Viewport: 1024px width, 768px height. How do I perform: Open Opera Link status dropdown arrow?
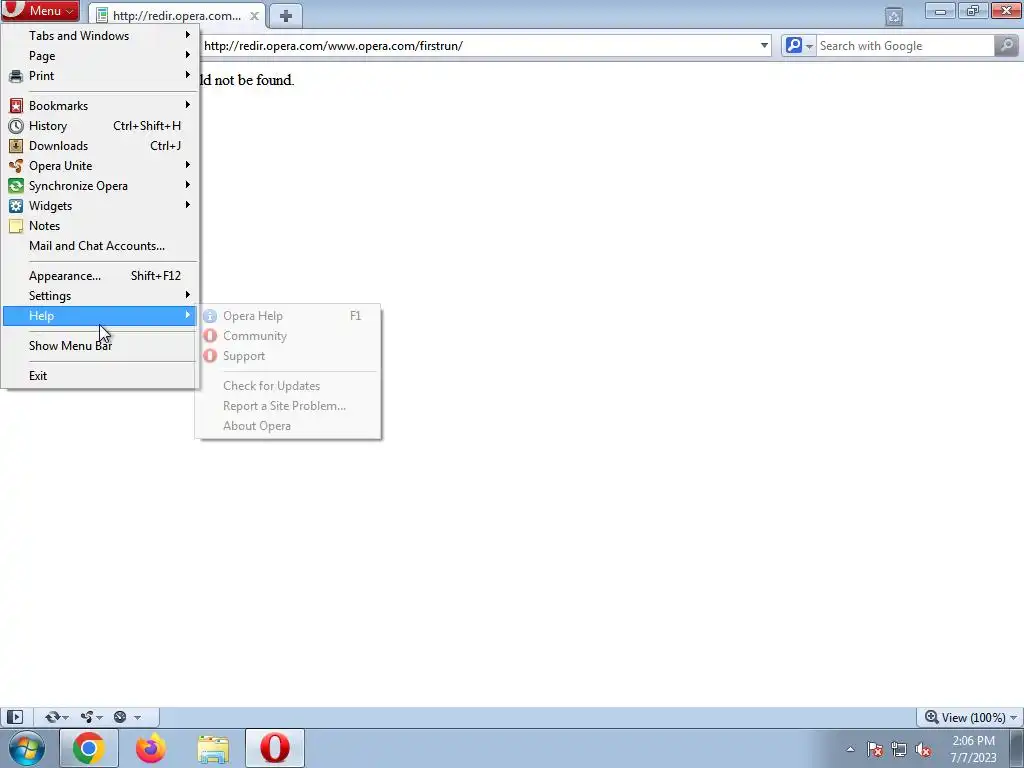click(x=65, y=718)
